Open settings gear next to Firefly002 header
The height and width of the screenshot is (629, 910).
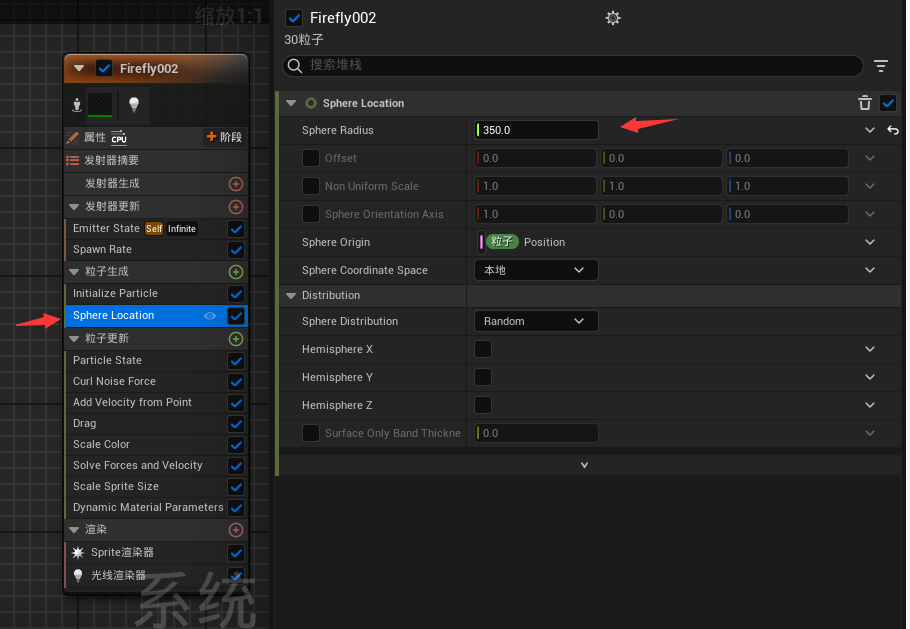[x=613, y=18]
